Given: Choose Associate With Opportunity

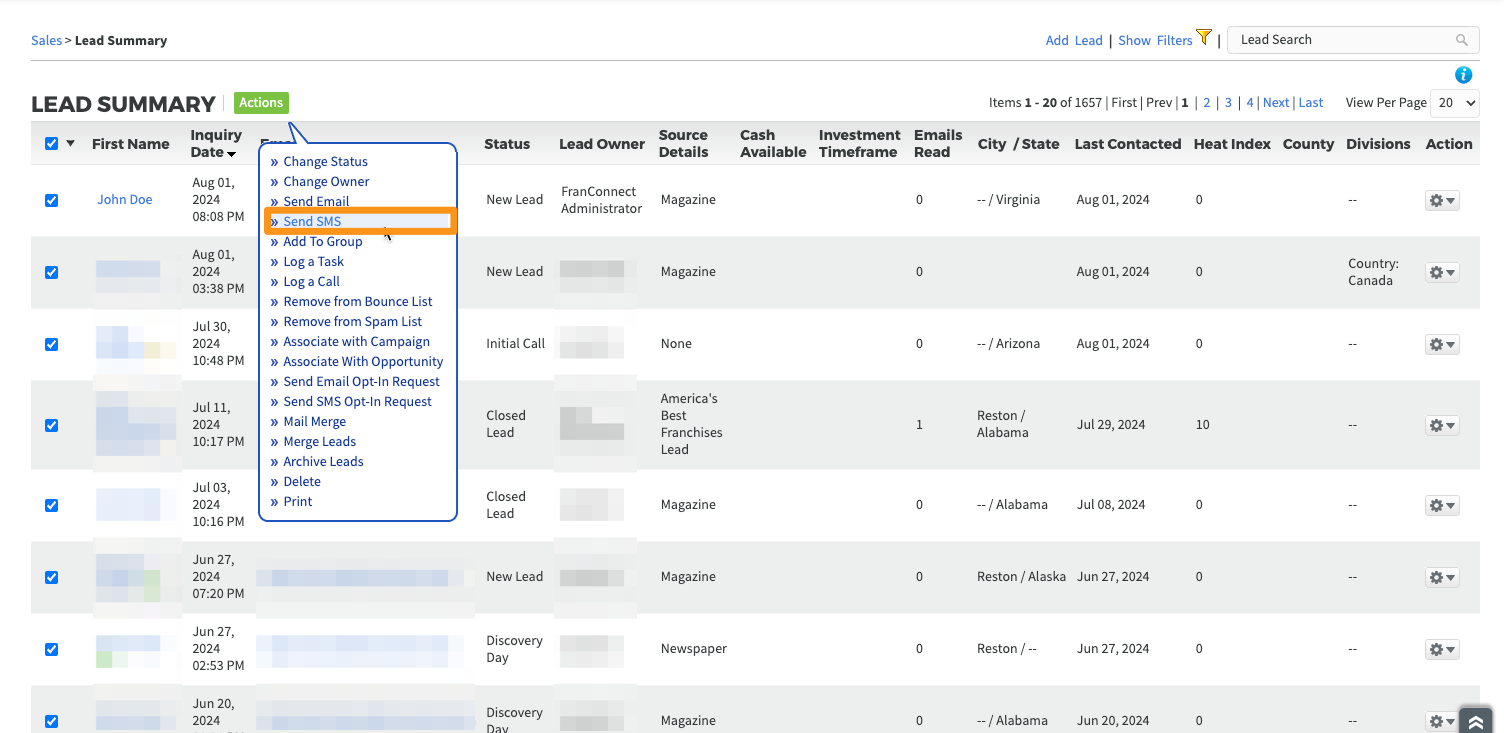Looking at the screenshot, I should pos(363,361).
